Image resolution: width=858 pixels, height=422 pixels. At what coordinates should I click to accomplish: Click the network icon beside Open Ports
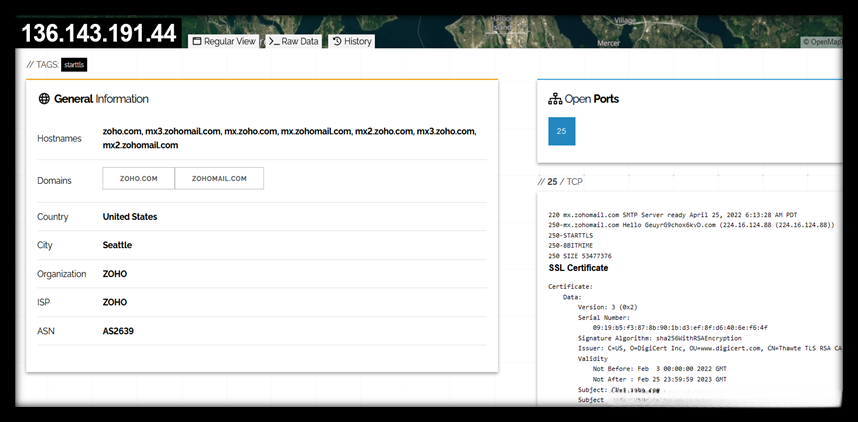(555, 99)
